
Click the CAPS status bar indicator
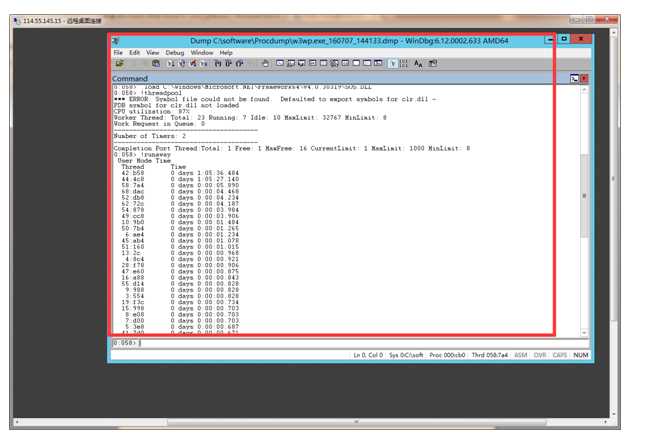560,355
